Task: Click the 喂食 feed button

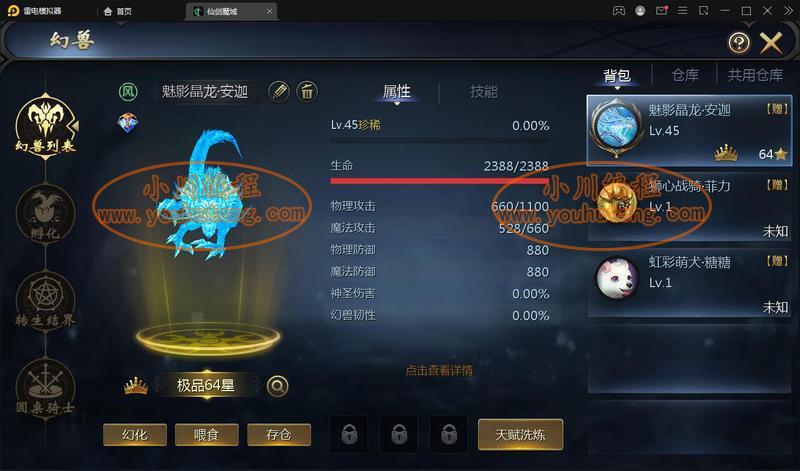Action: [x=207, y=435]
